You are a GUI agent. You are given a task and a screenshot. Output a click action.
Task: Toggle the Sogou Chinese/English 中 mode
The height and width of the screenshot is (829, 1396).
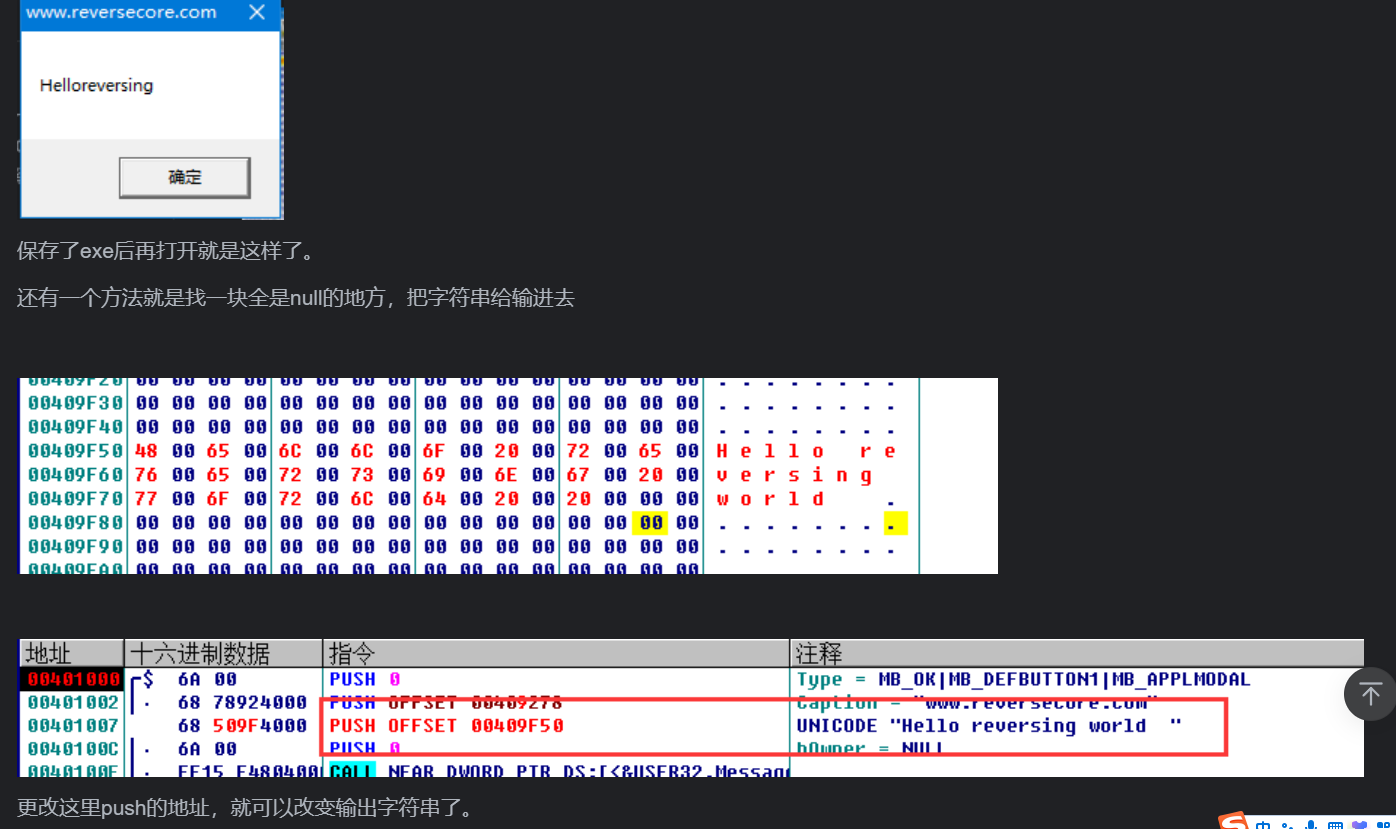point(1263,825)
